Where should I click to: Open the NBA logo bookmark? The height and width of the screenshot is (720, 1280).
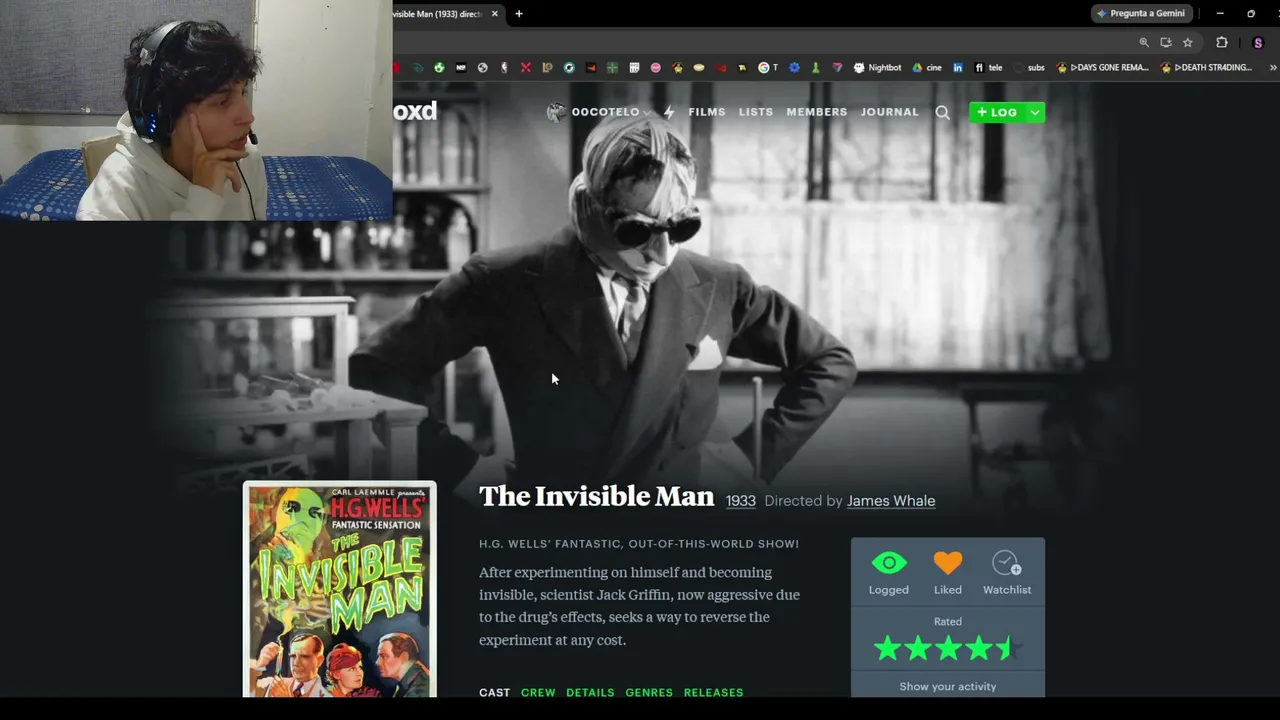(x=504, y=68)
